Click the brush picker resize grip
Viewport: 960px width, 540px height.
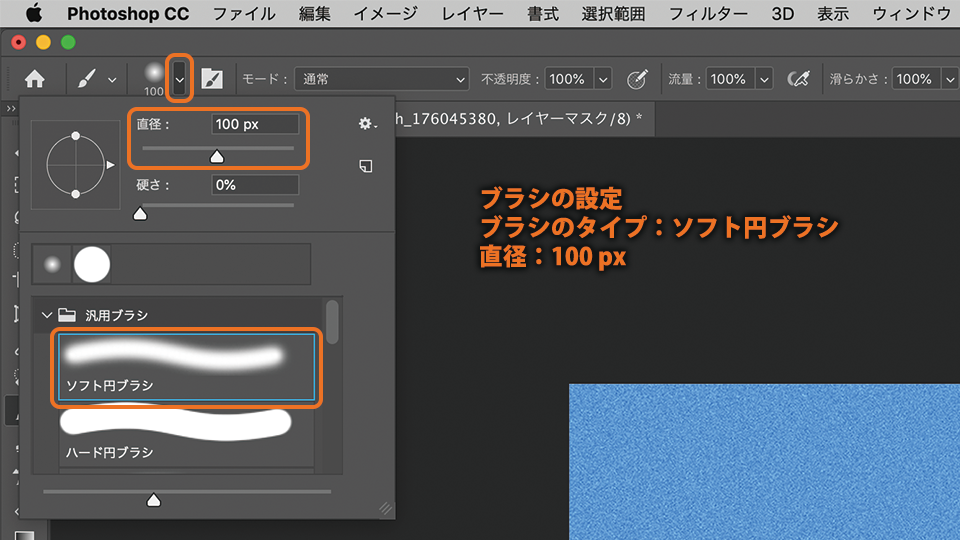[x=385, y=508]
